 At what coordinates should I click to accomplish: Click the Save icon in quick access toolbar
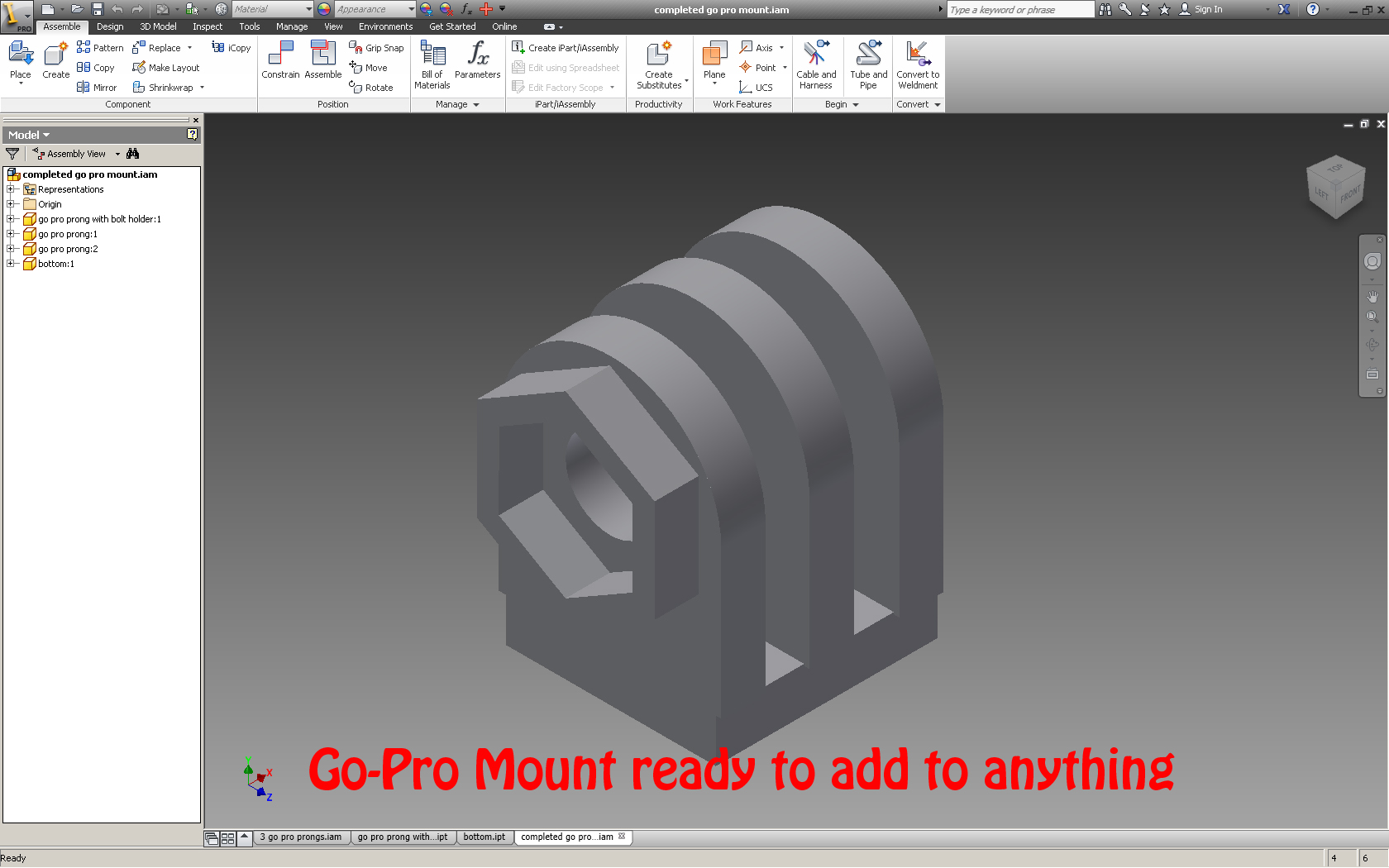click(98, 9)
